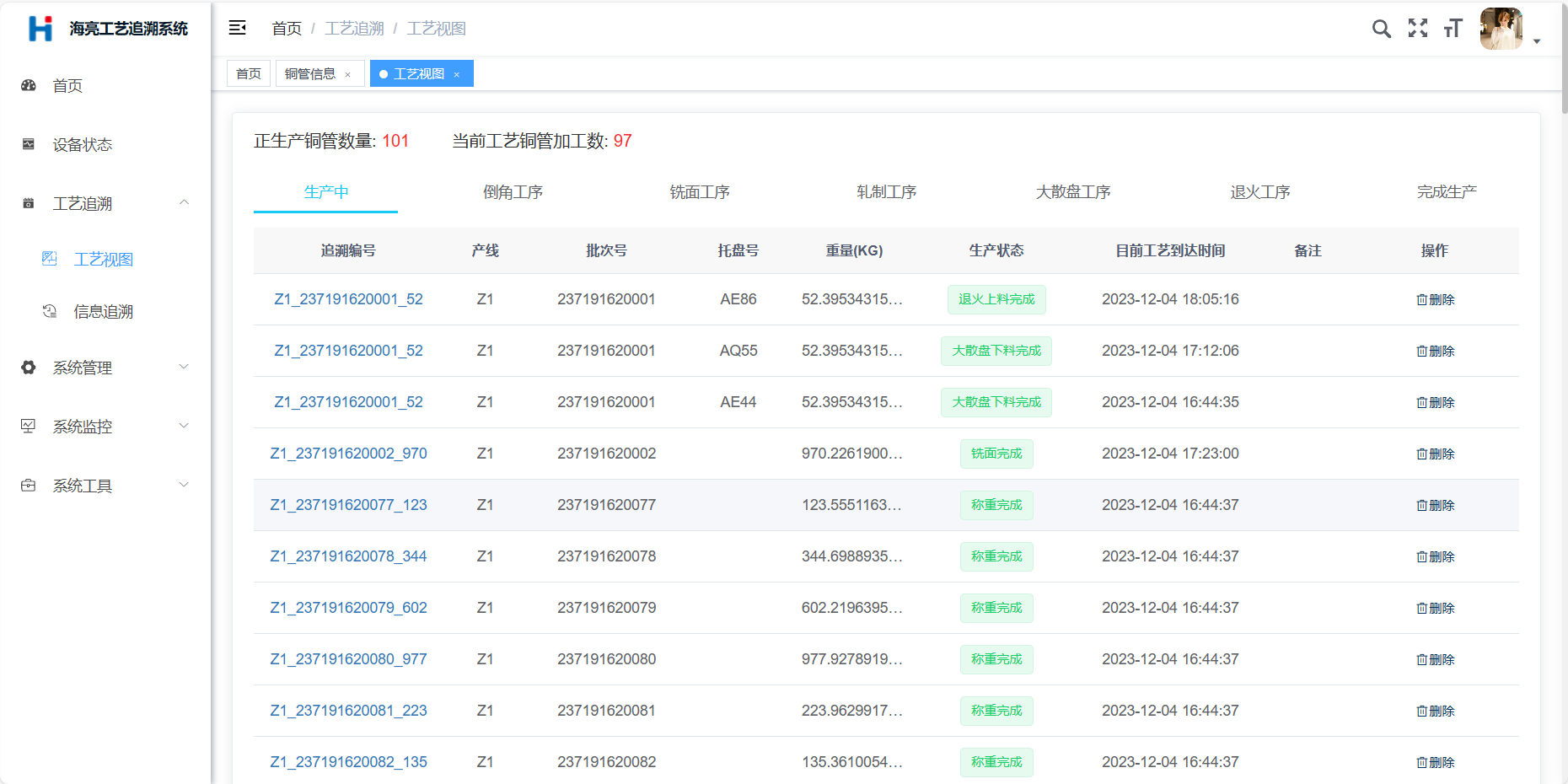The width and height of the screenshot is (1568, 784).
Task: Open link Z1_237191620081_223
Action: 348,711
